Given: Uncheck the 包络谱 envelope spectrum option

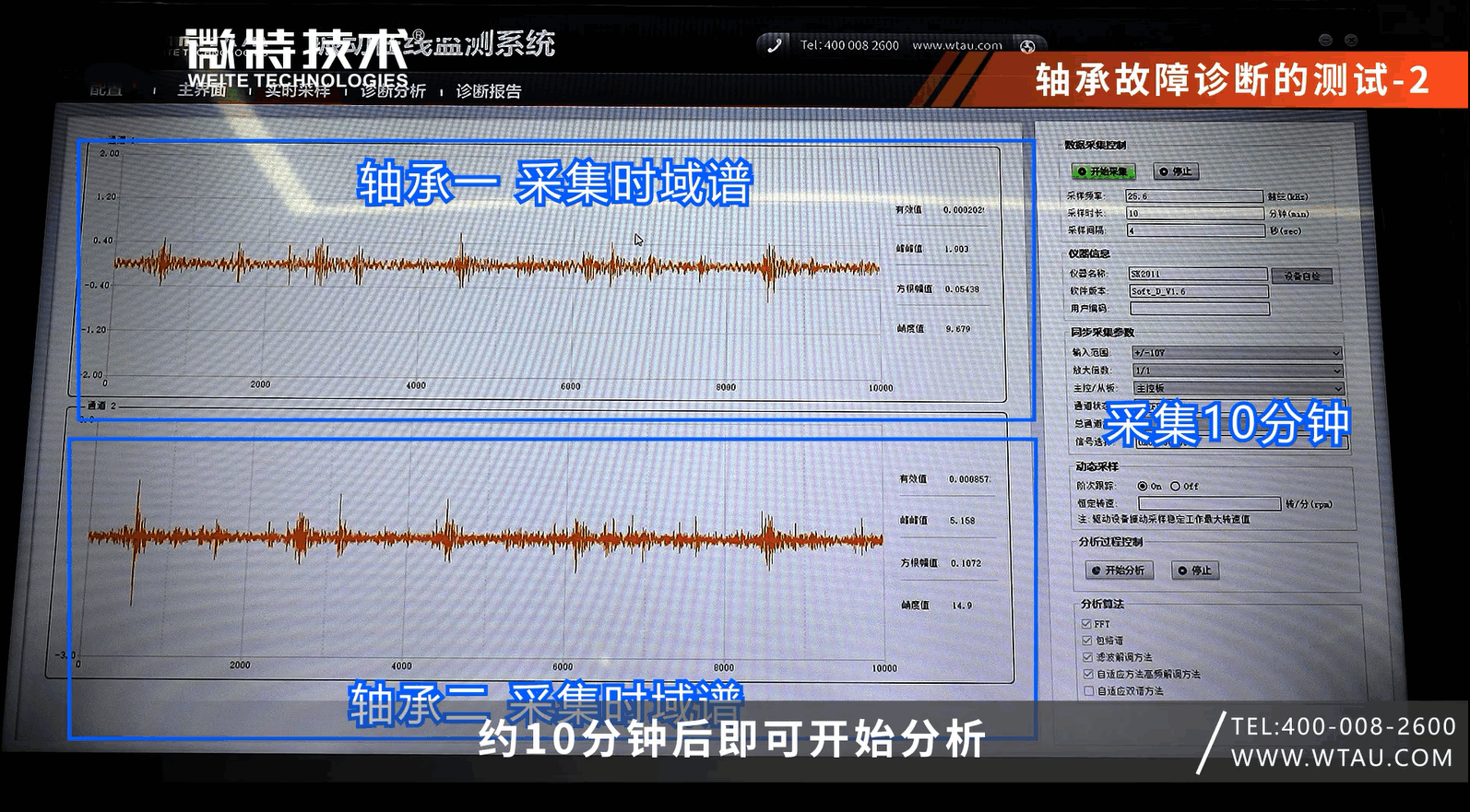Looking at the screenshot, I should tap(1087, 641).
